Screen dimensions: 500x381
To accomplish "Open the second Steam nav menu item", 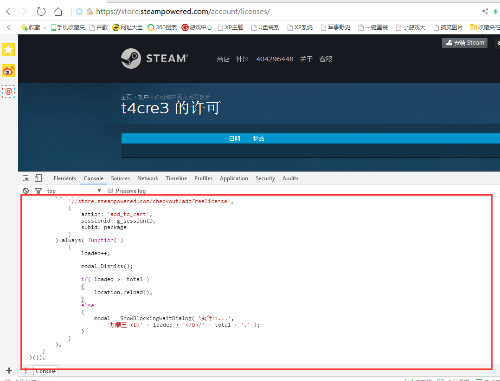I will pyautogui.click(x=242, y=59).
